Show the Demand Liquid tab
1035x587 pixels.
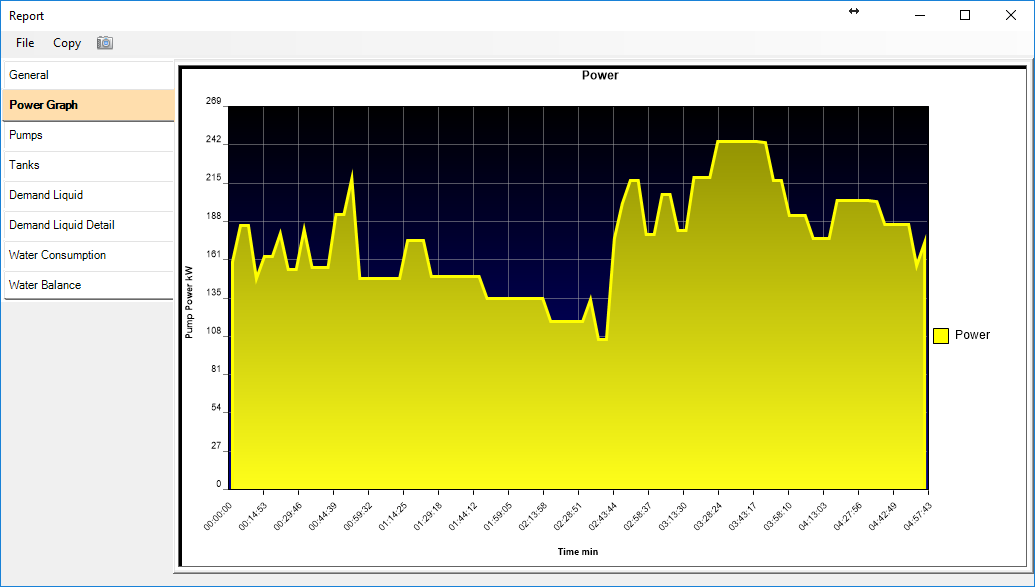pyautogui.click(x=88, y=195)
